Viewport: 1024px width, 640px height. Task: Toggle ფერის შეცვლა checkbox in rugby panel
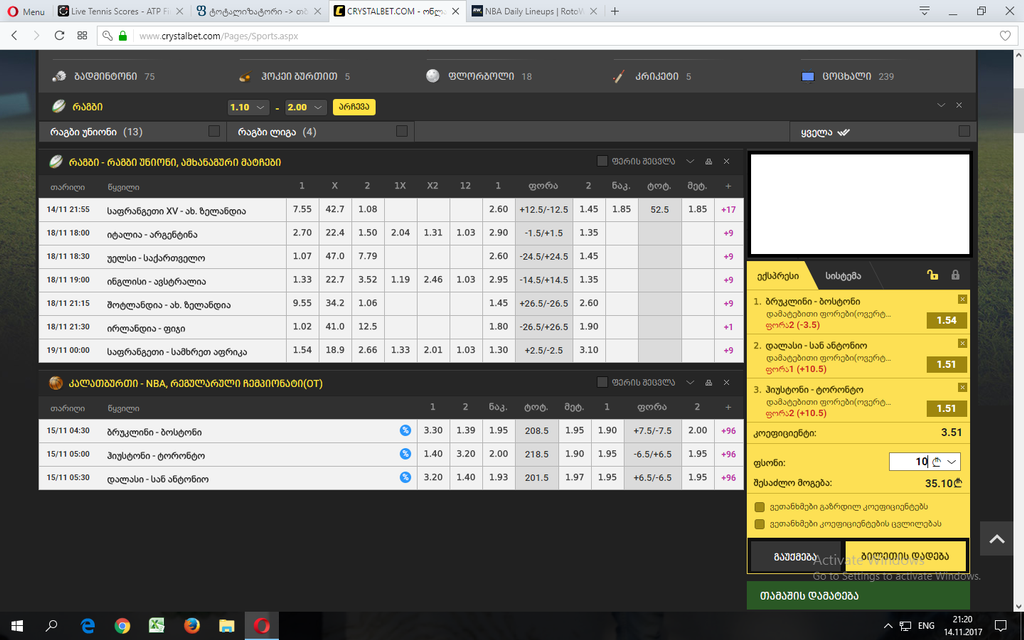click(602, 161)
